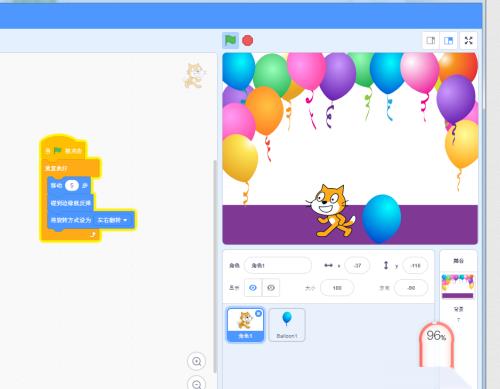Delete sprite 角色1 with its corner x icon

coord(258,313)
